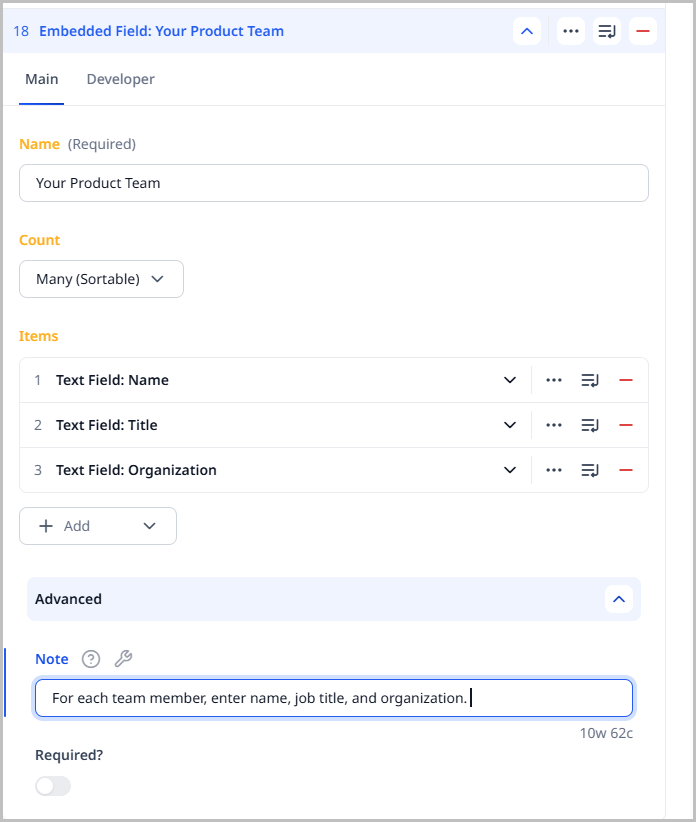Switch off the Required? toggle

[x=52, y=786]
